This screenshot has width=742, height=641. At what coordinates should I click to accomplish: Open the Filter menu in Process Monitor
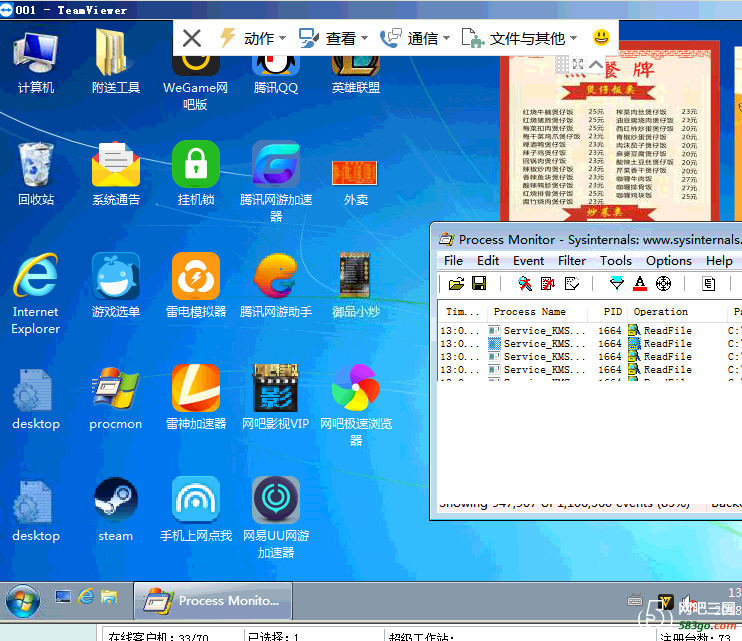click(x=572, y=261)
